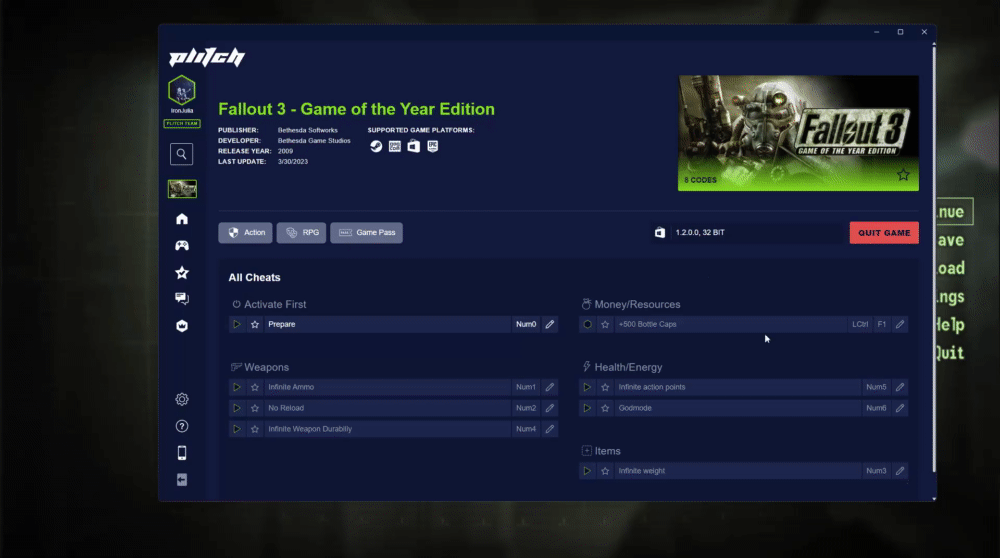Viewport: 1000px width, 558px height.
Task: Click the Num6 hotkey label
Action: [x=876, y=408]
